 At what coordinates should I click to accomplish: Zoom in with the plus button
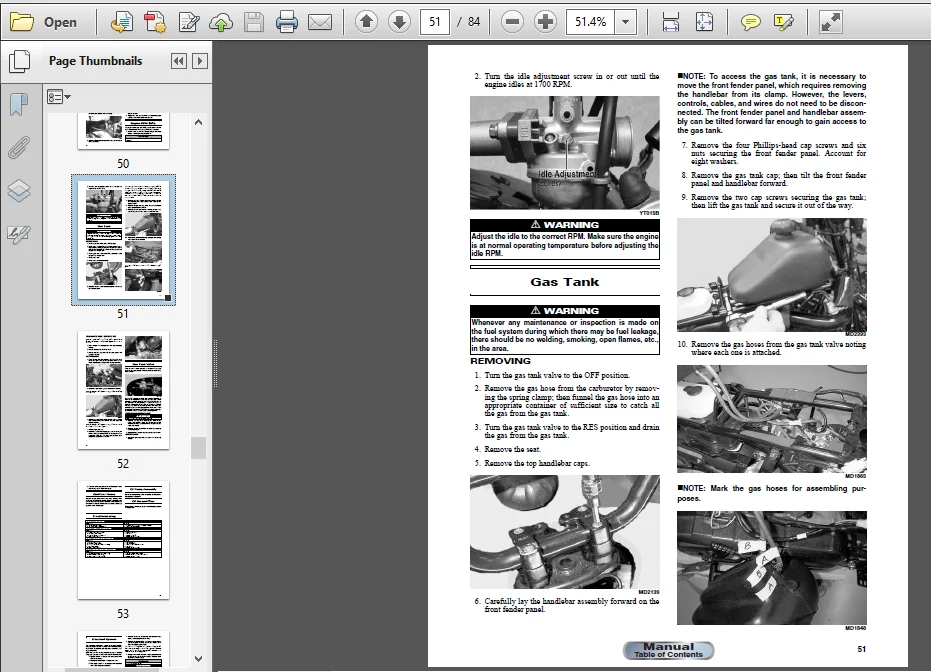(x=545, y=23)
